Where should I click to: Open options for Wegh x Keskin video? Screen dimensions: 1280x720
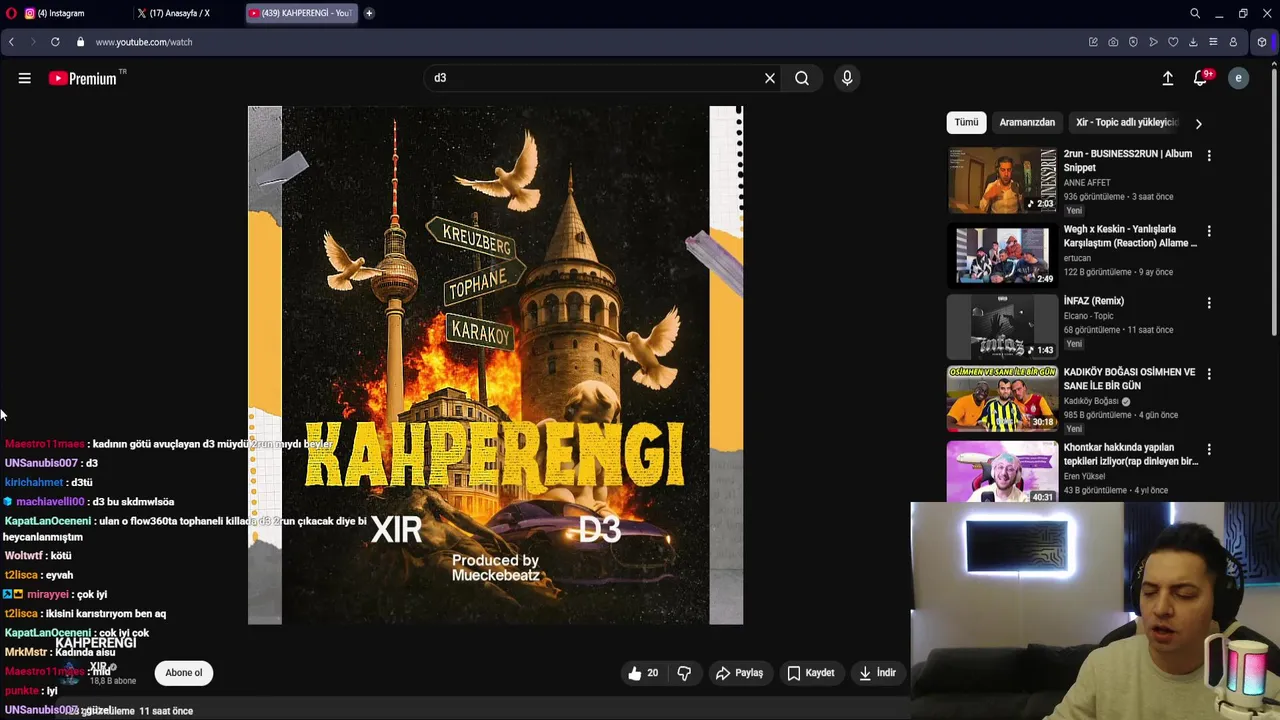1209,231
